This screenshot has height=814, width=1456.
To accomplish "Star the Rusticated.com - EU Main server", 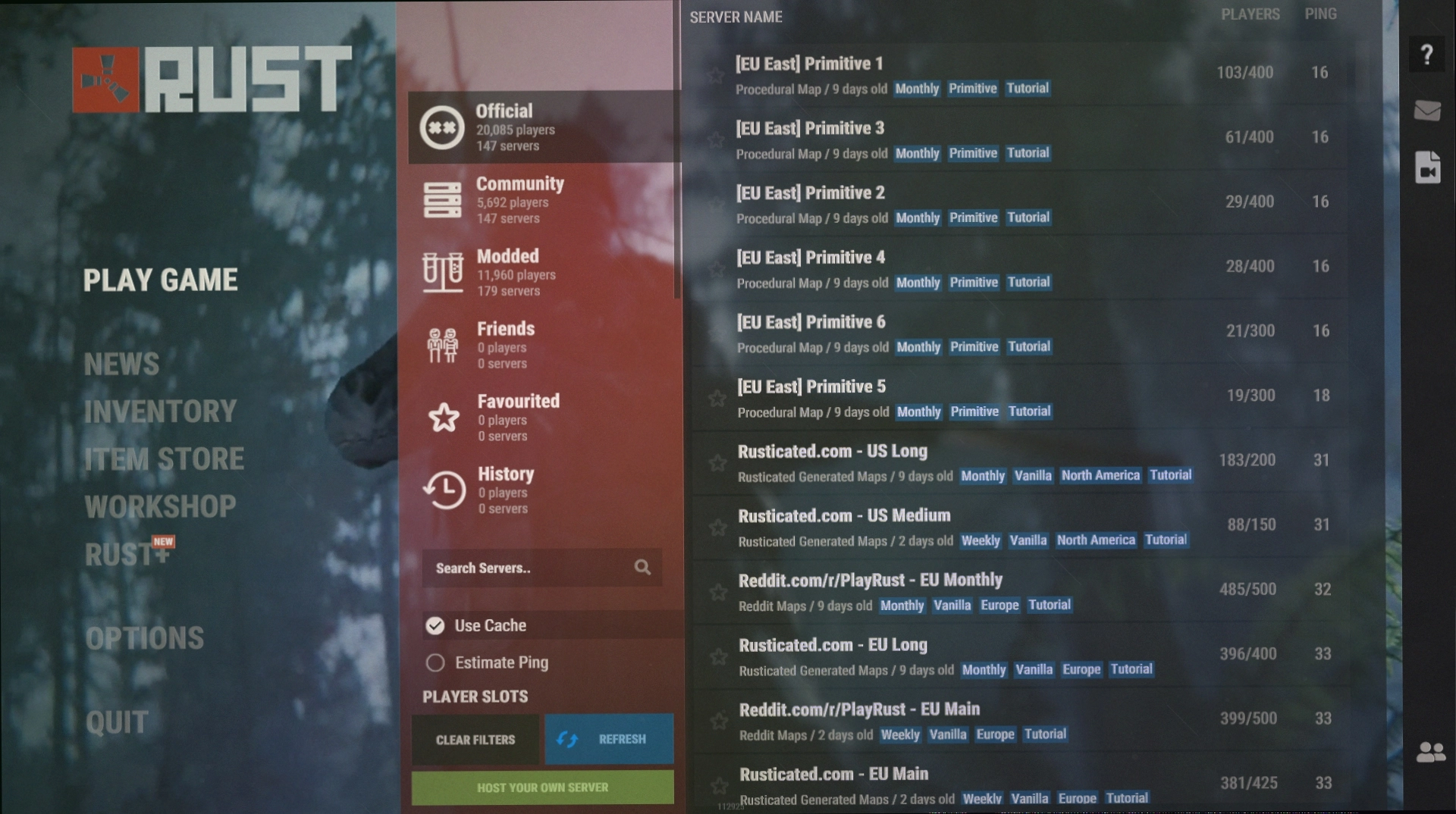I will (x=720, y=786).
